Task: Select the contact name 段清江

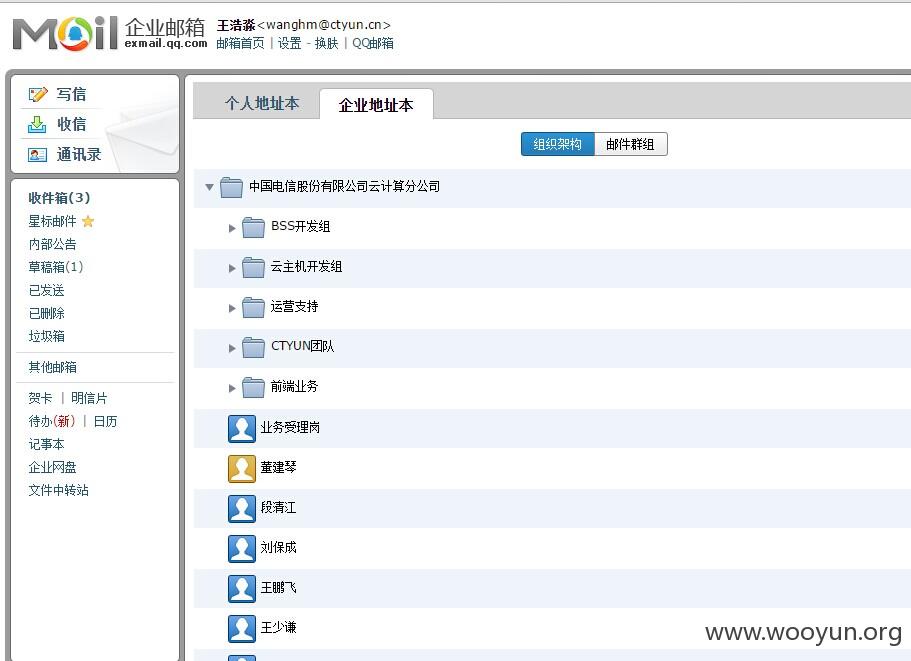Action: coord(278,508)
